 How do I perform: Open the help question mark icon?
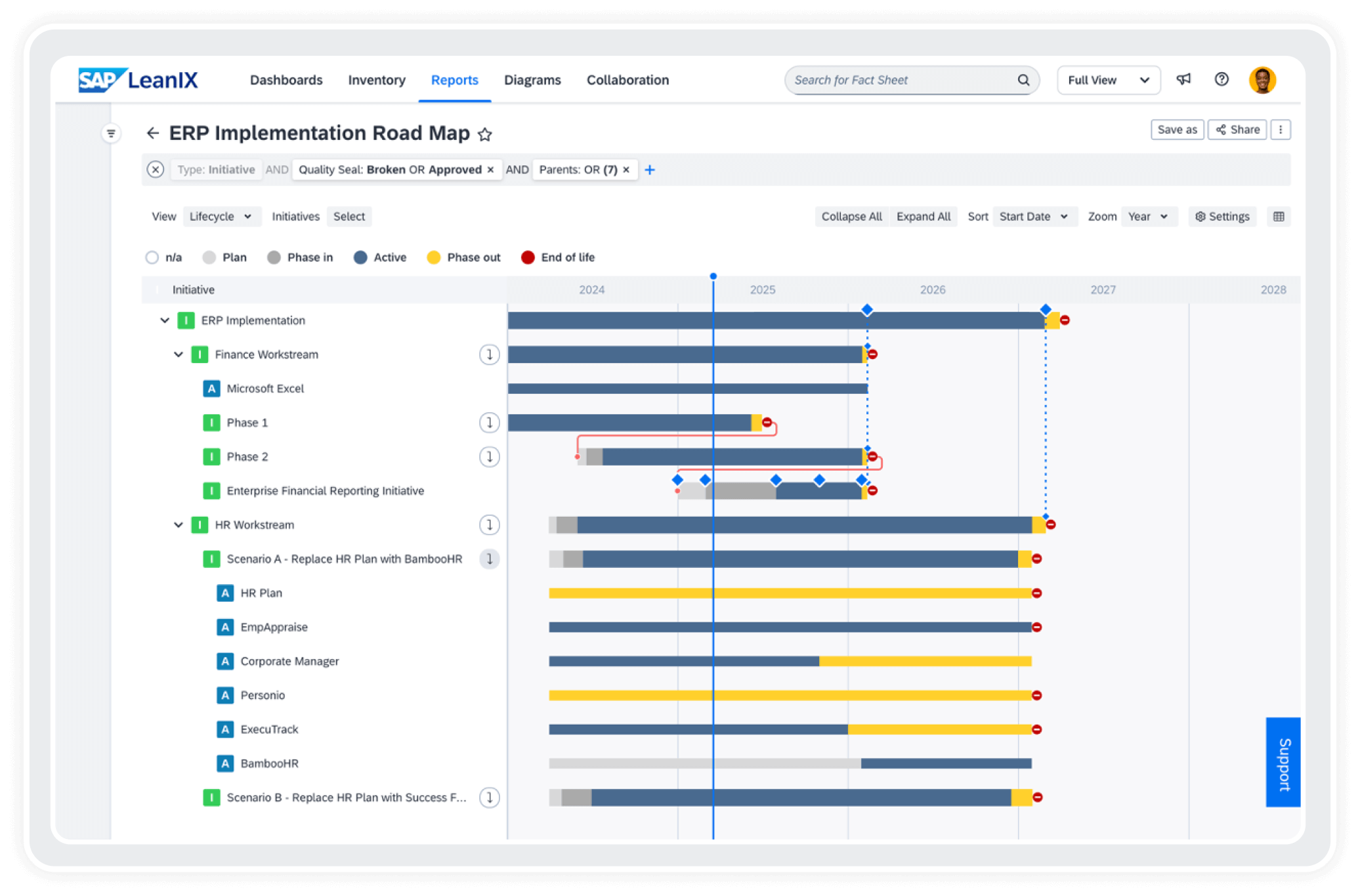tap(1222, 79)
